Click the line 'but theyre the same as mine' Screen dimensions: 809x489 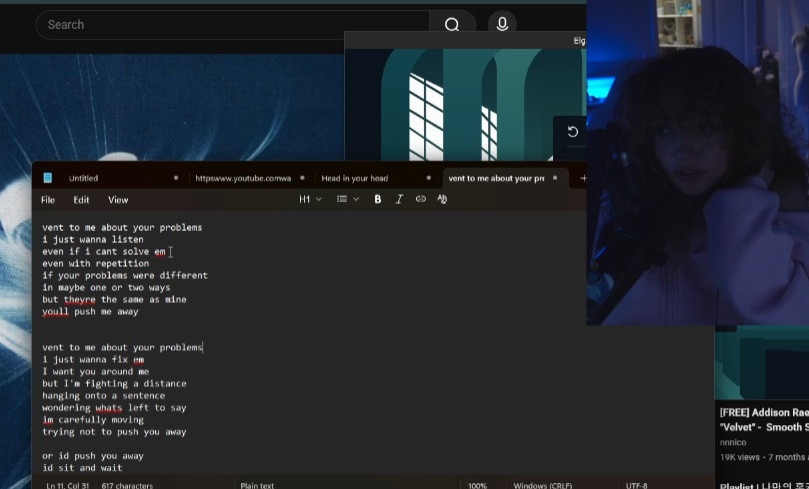point(114,299)
